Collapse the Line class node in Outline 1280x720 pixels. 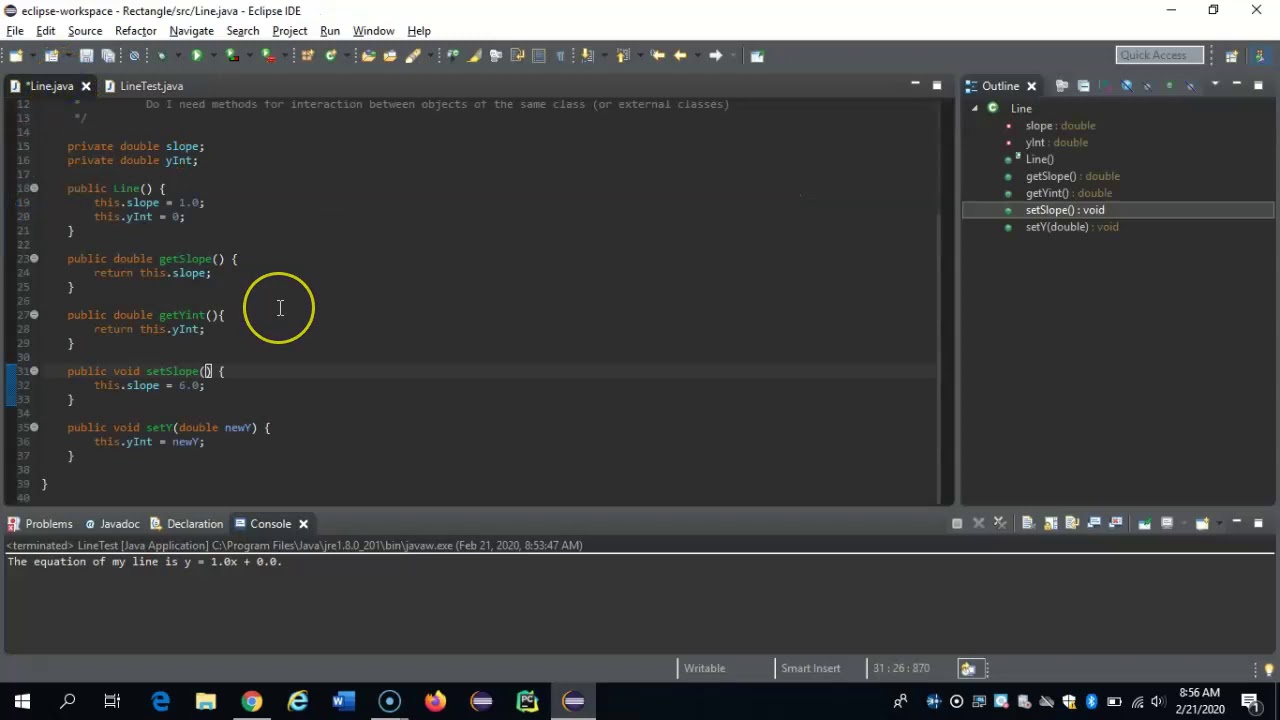(x=975, y=108)
